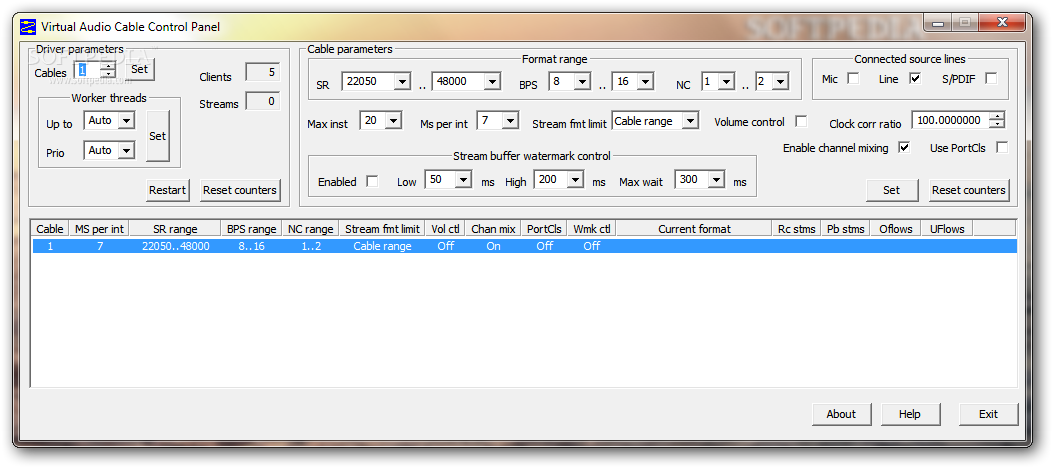
Task: Check the Use PortCls checkbox
Action: coord(1002,147)
